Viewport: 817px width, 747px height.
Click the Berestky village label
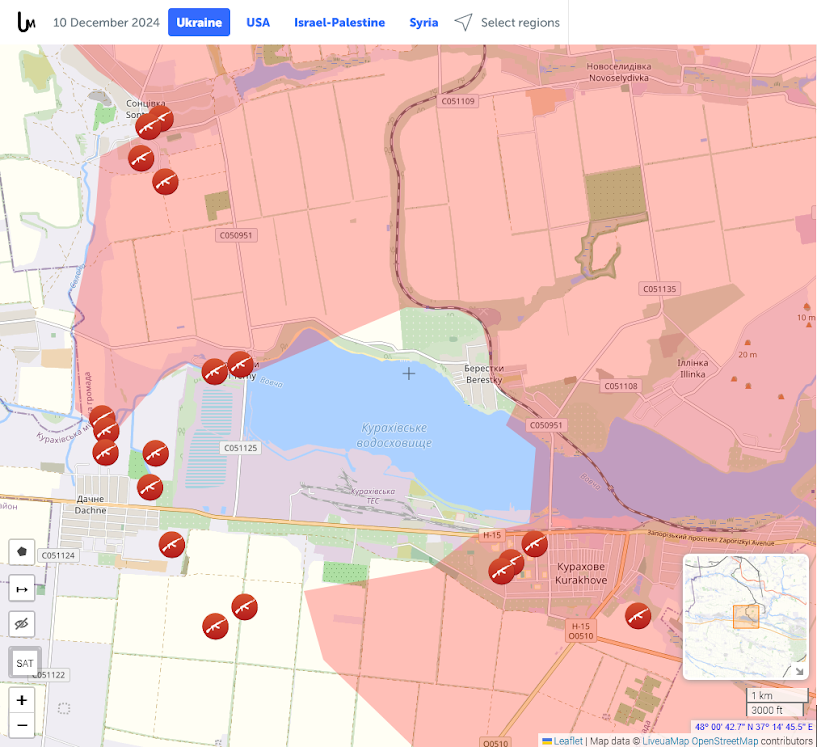coord(484,374)
